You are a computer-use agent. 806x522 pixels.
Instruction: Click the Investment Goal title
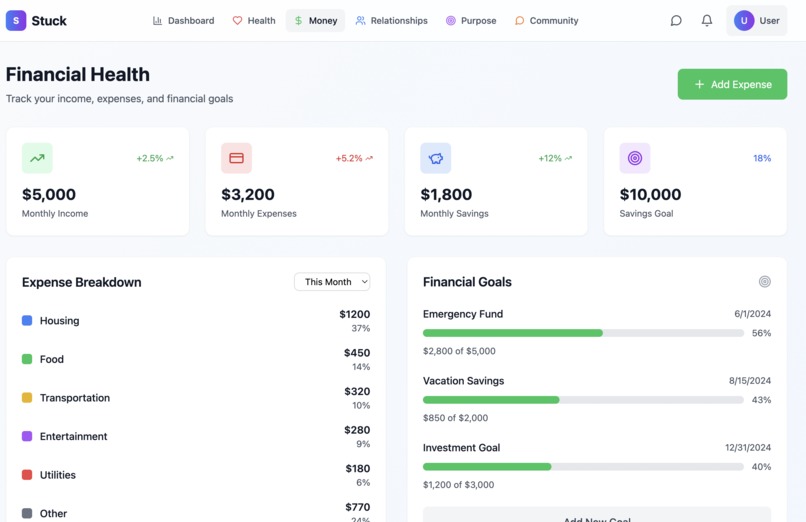[462, 448]
